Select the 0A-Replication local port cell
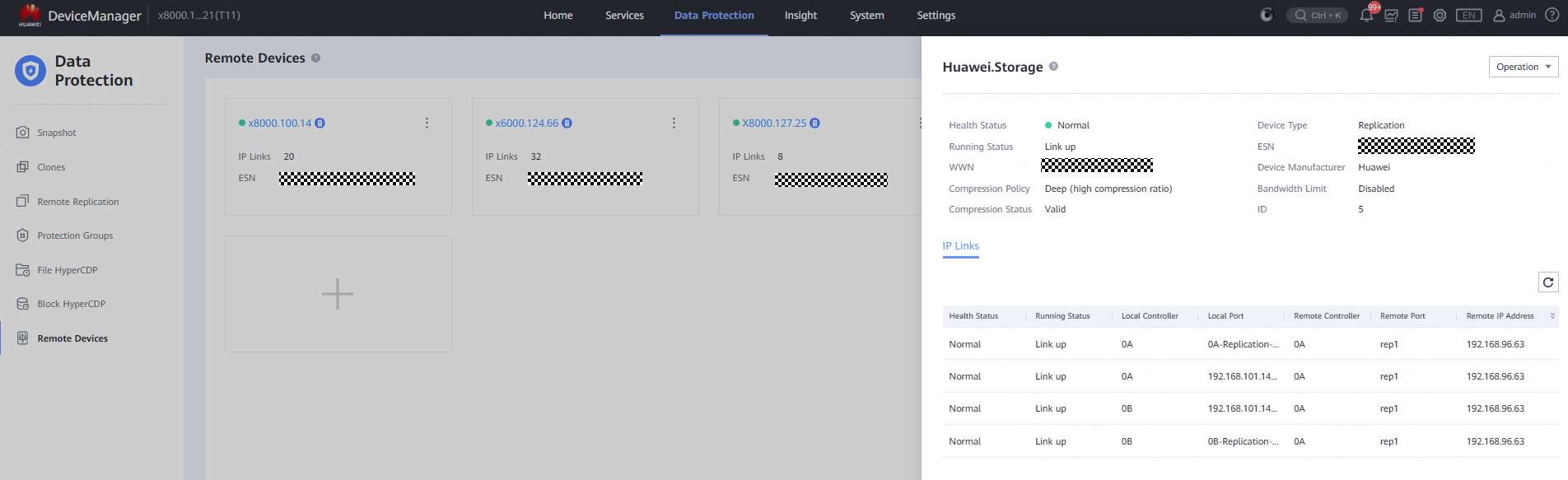The height and width of the screenshot is (480, 1568). click(x=1243, y=345)
